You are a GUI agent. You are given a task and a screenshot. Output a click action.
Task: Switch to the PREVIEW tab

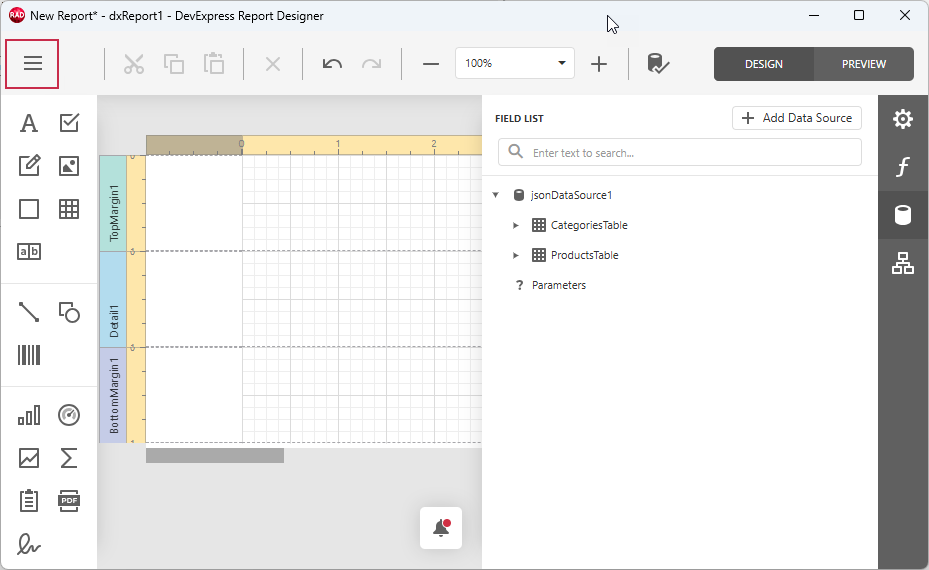(x=864, y=64)
